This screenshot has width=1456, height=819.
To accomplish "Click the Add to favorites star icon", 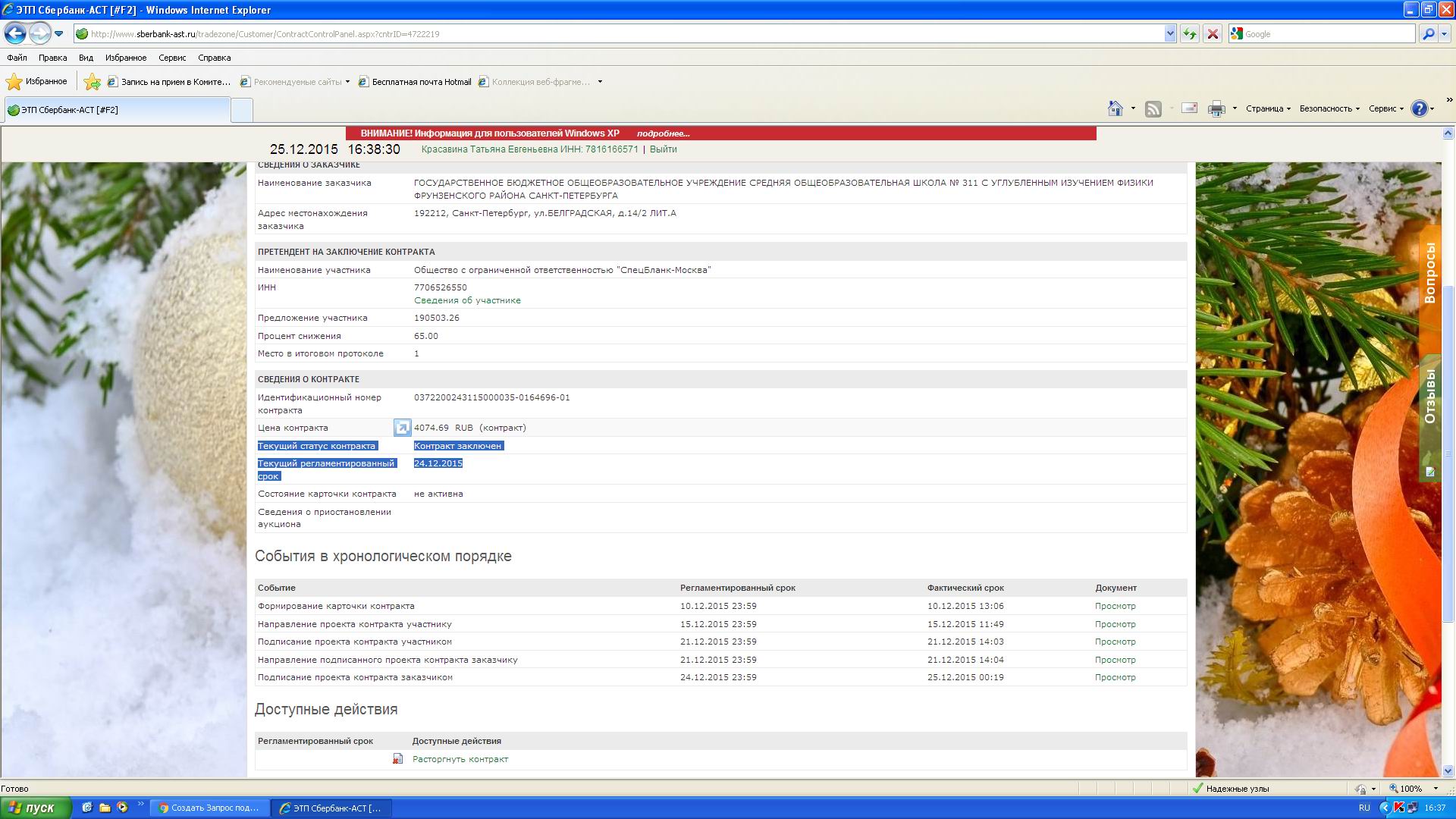I will tap(92, 82).
